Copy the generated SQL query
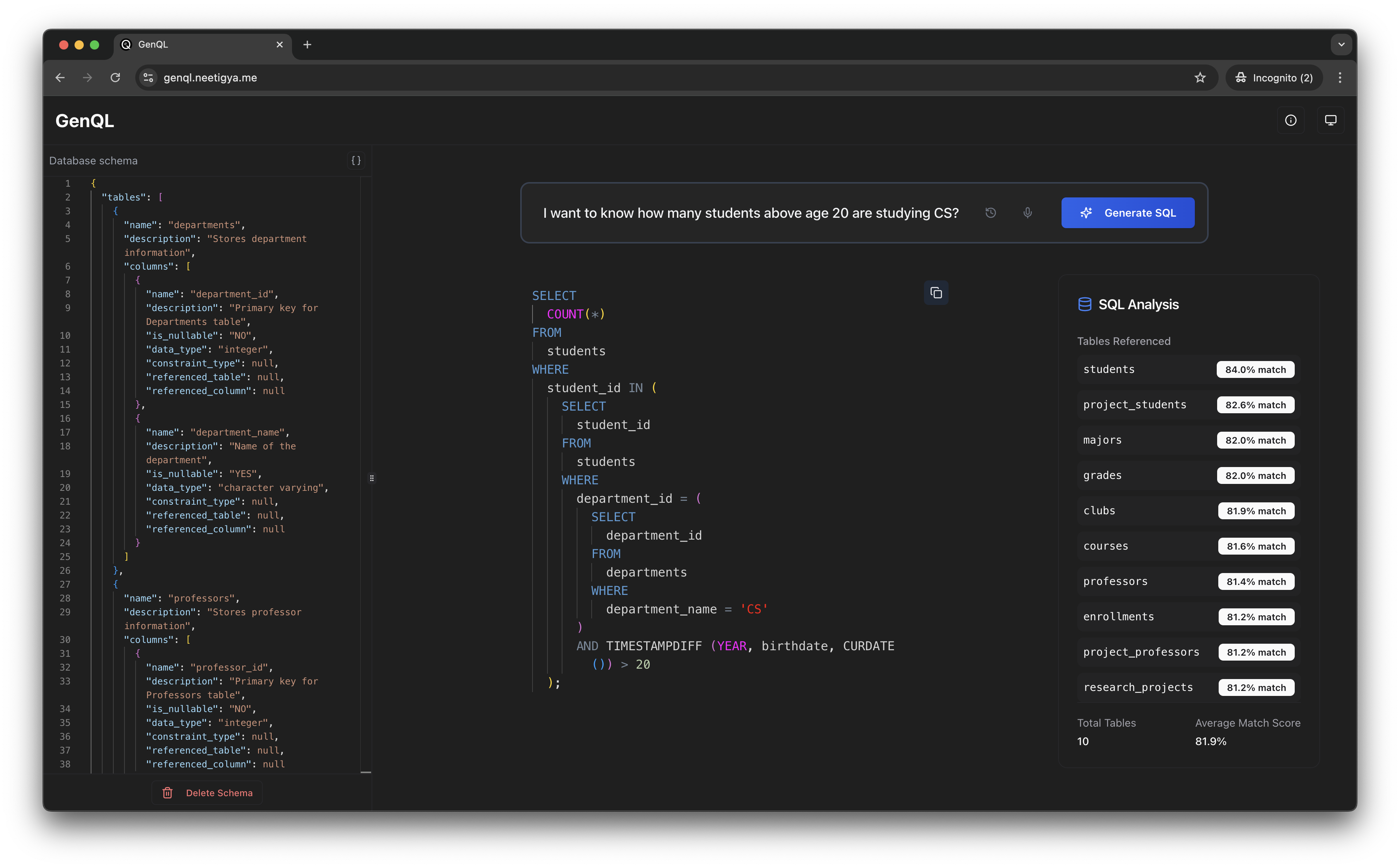Screen dimensions: 1400x868 click(936, 293)
